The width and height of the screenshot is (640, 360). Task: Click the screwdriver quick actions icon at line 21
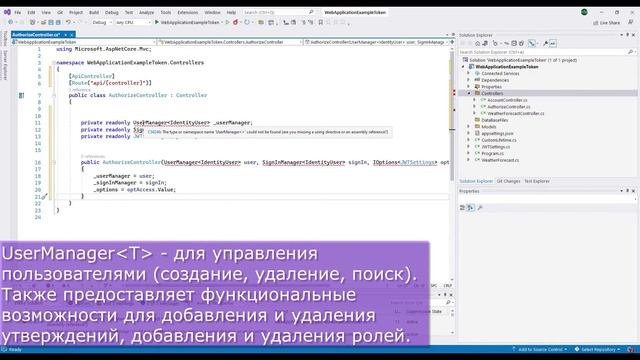coord(44,197)
